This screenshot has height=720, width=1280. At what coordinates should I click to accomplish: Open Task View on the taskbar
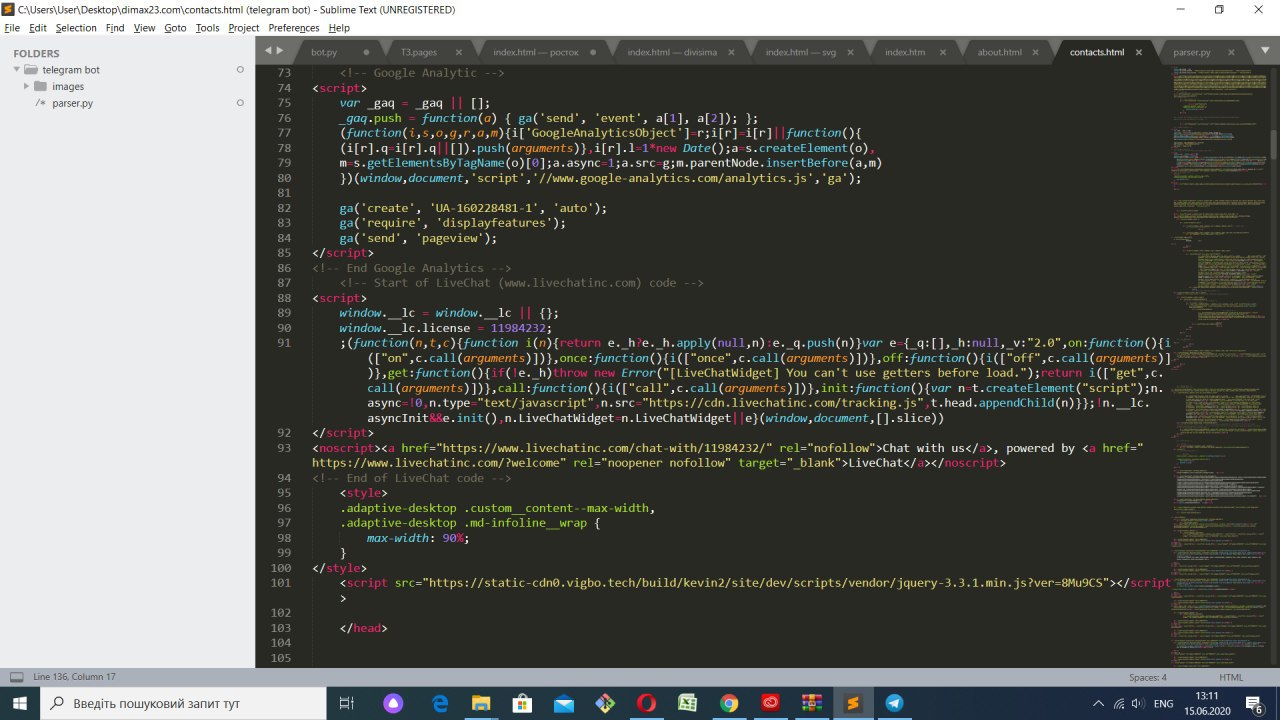tap(347, 703)
